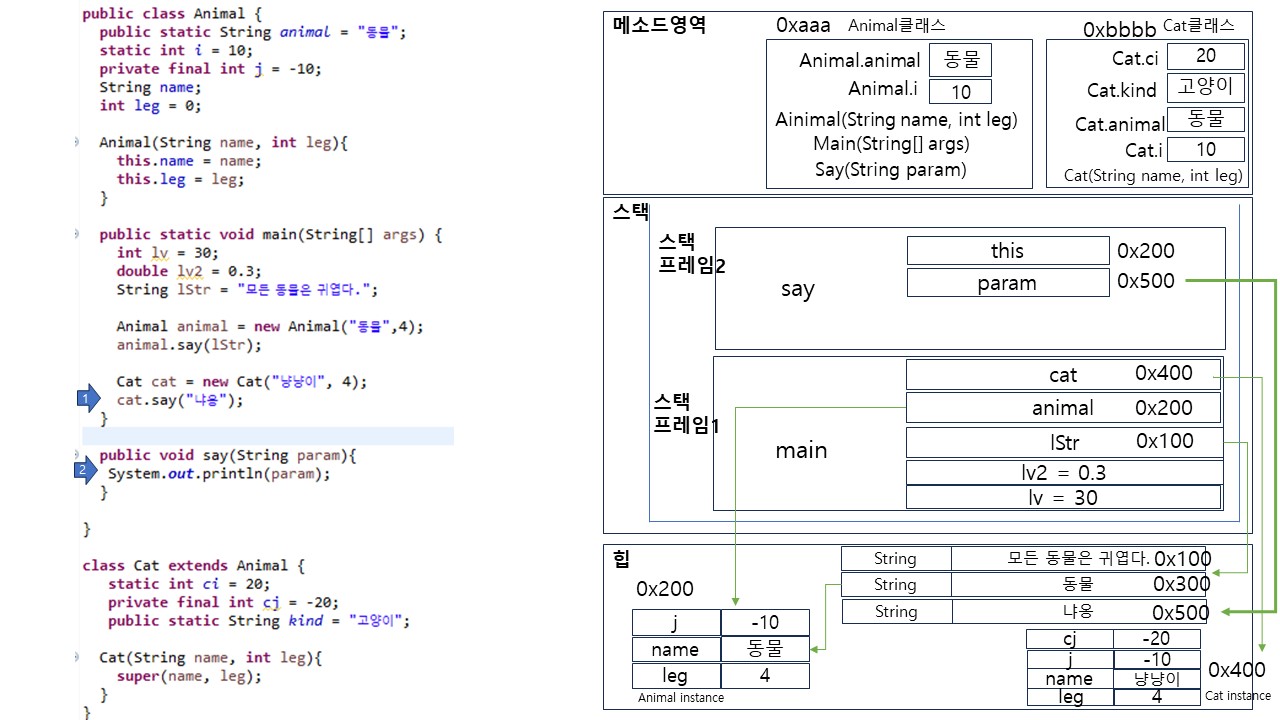
Task: Click the heap String row with address 0x300
Action: pos(1026,584)
